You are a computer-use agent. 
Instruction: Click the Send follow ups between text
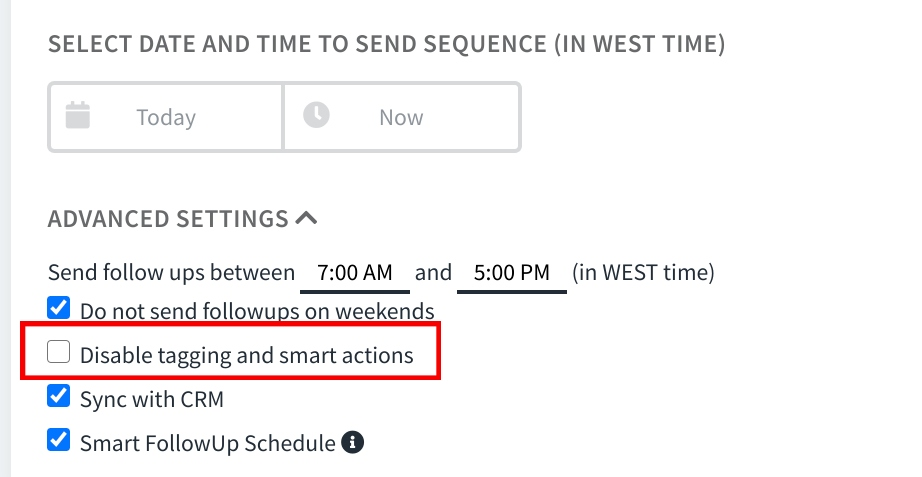pos(171,273)
